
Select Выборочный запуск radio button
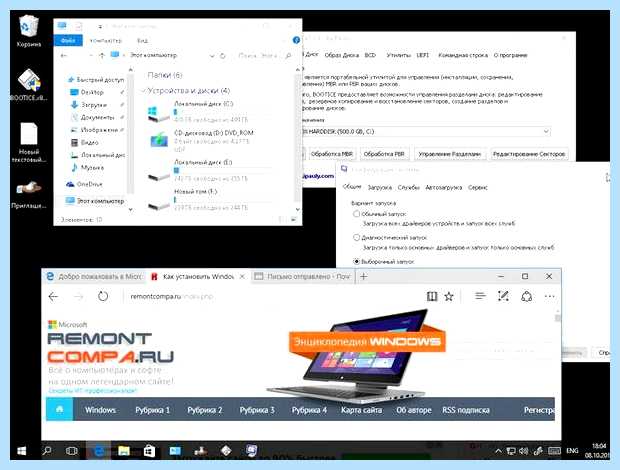coord(356,261)
